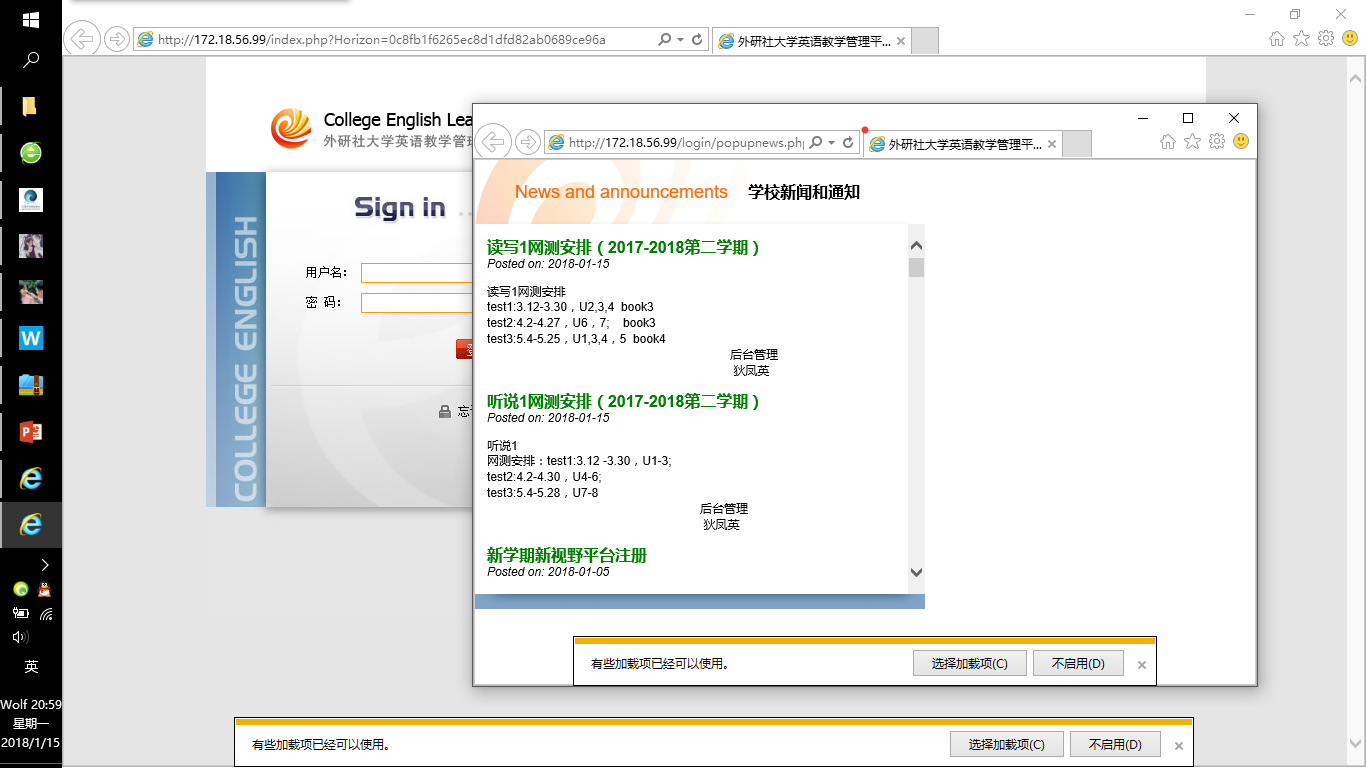Click the smiley feedback icon in popup
Screen dimensions: 1366x768
coord(1241,142)
